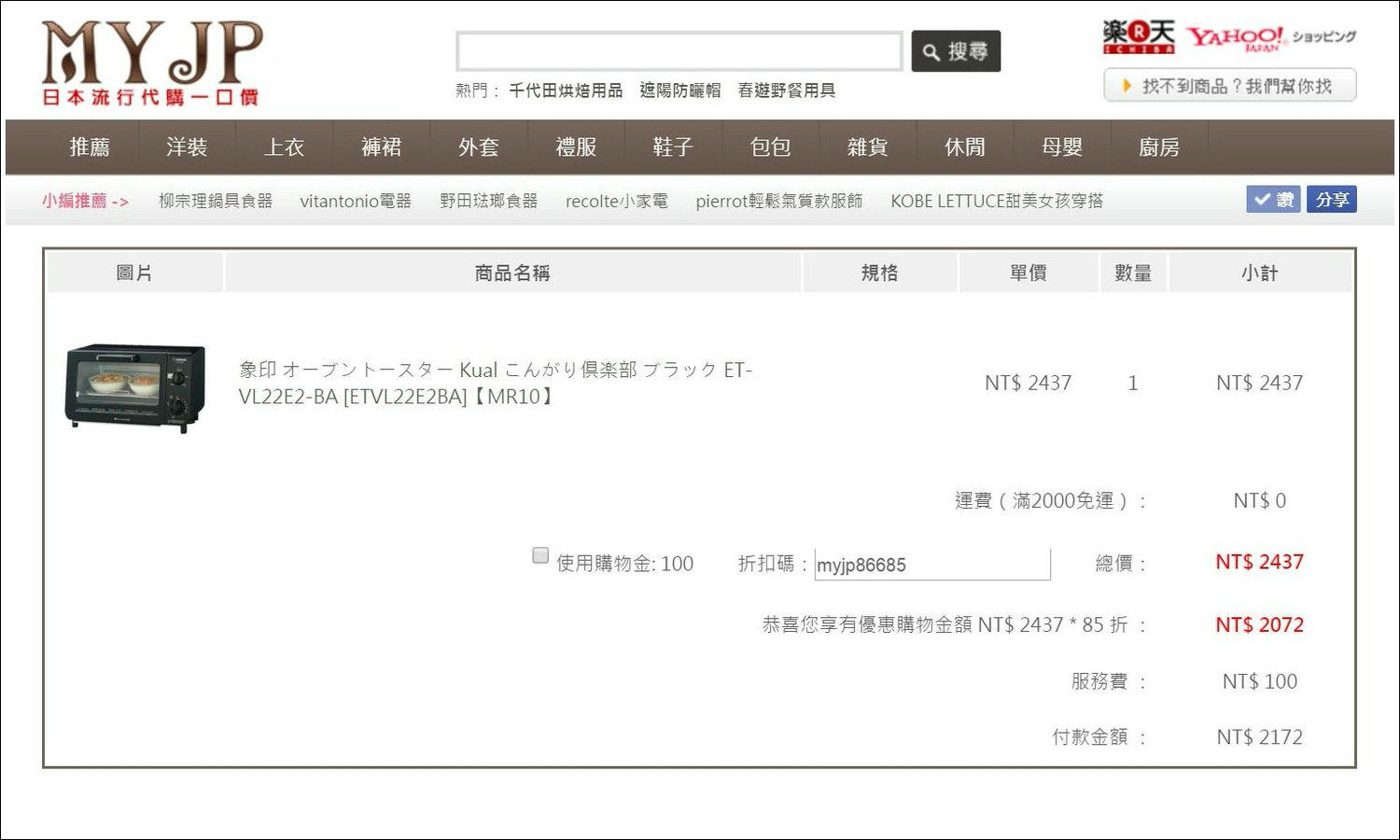
Task: Click the toaster oven product thumbnail
Action: click(135, 387)
